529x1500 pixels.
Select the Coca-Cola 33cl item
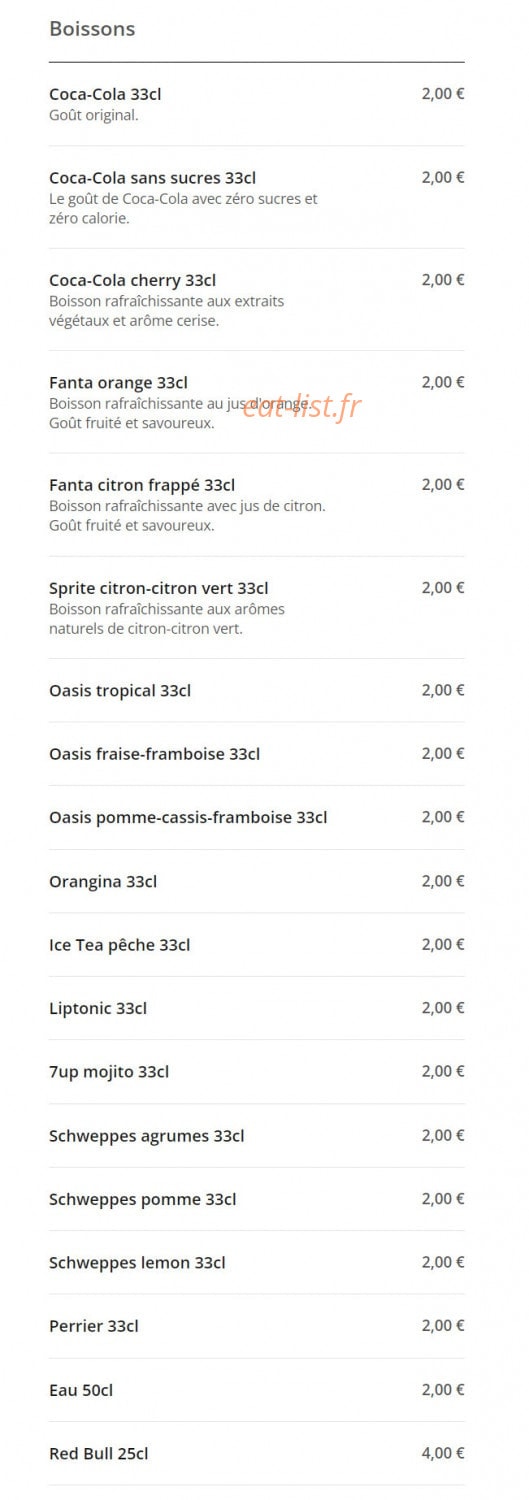pyautogui.click(x=256, y=104)
